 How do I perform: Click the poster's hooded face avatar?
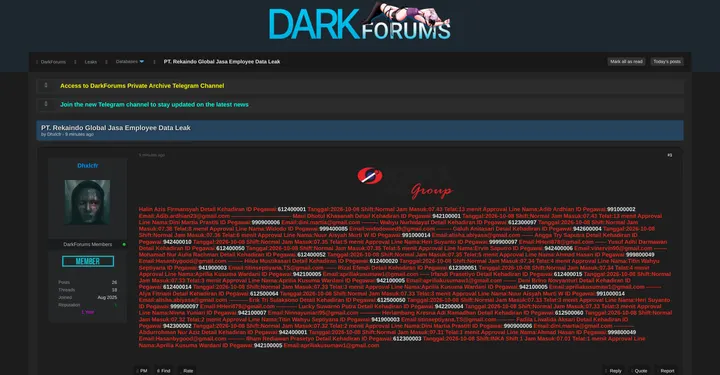tap(87, 202)
